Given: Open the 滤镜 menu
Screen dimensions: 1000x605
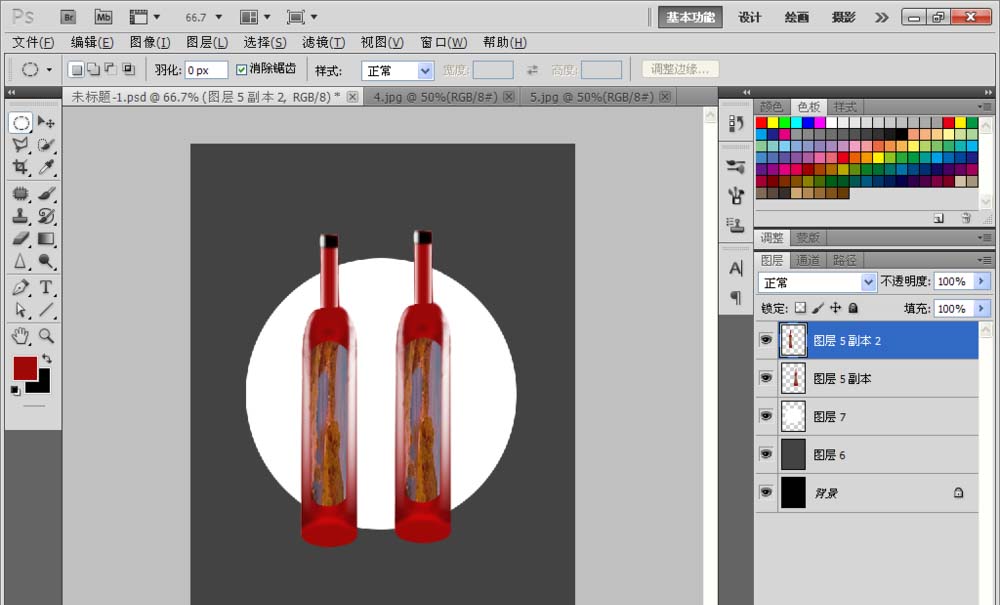Looking at the screenshot, I should click(x=323, y=42).
